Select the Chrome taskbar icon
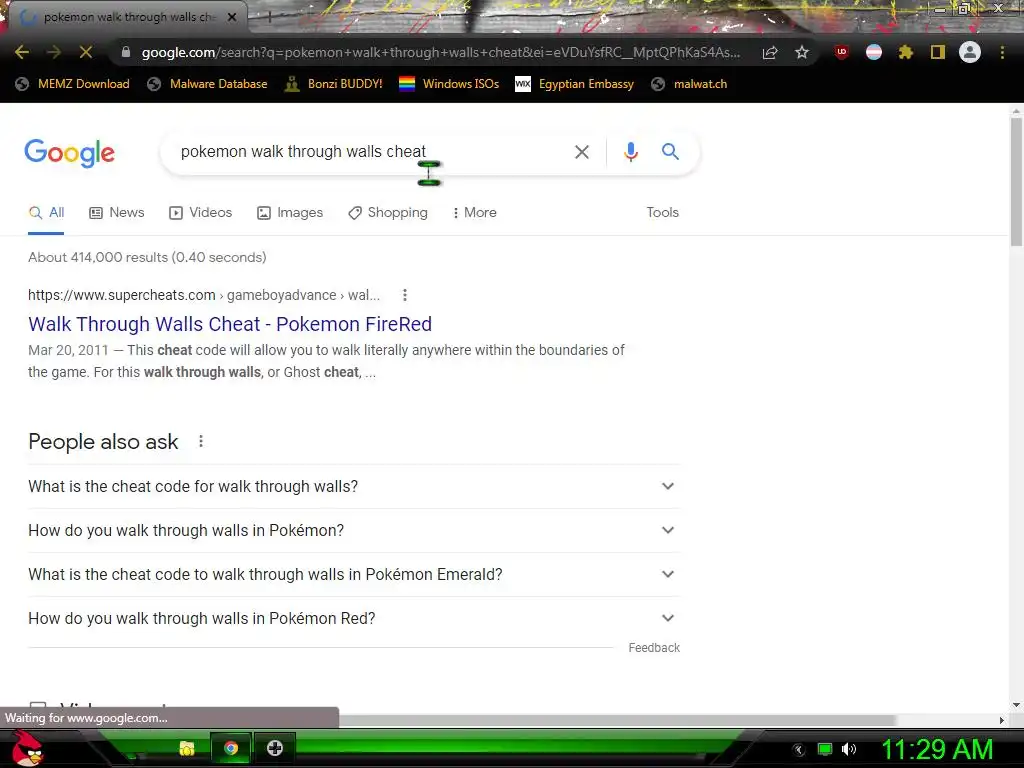Image resolution: width=1024 pixels, height=768 pixels. click(x=231, y=748)
